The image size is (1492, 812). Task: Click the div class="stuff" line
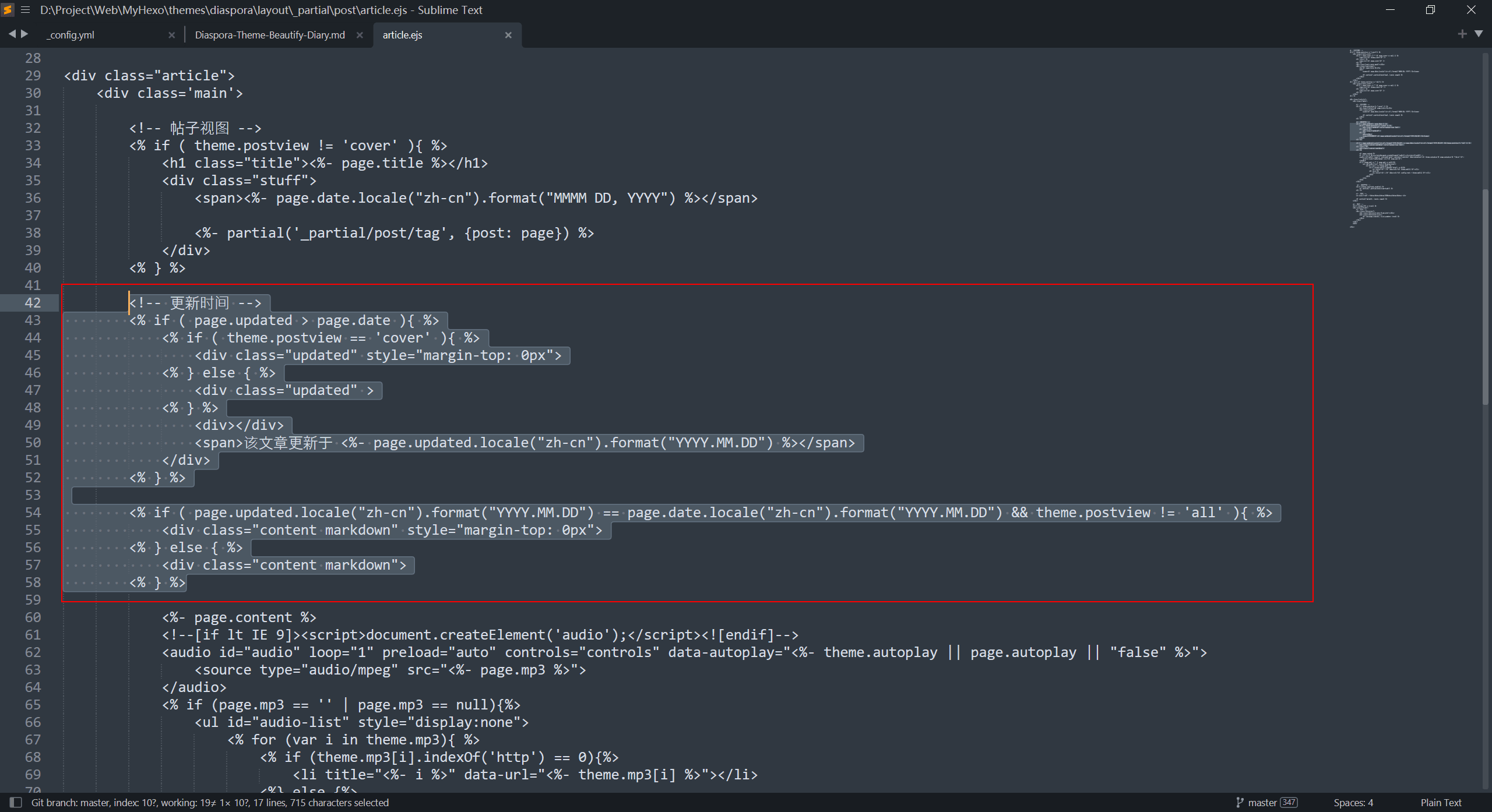click(x=239, y=181)
